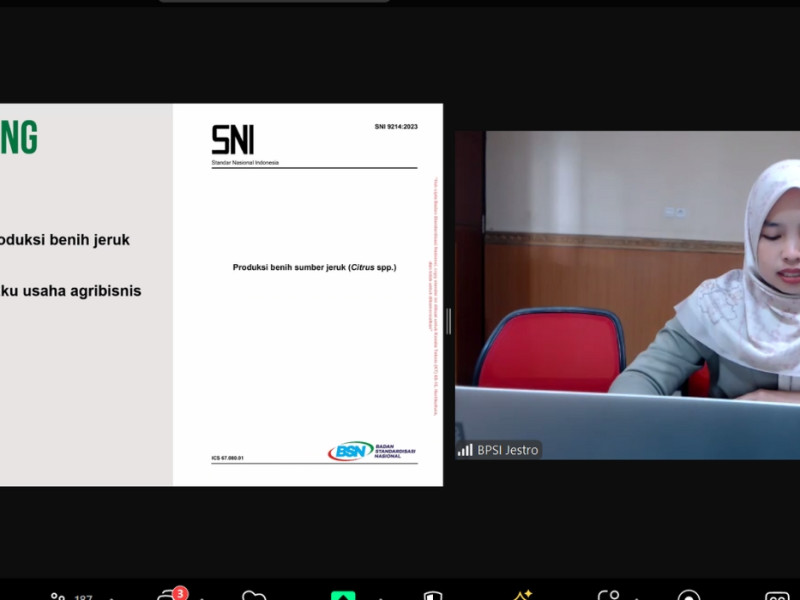Click the notification bar at the top edge
The width and height of the screenshot is (800, 600).
[x=274, y=1]
